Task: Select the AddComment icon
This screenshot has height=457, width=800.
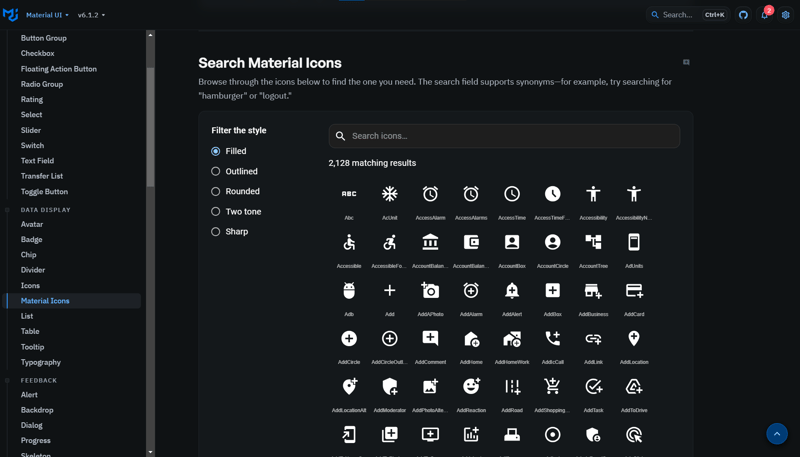Action: [430, 339]
